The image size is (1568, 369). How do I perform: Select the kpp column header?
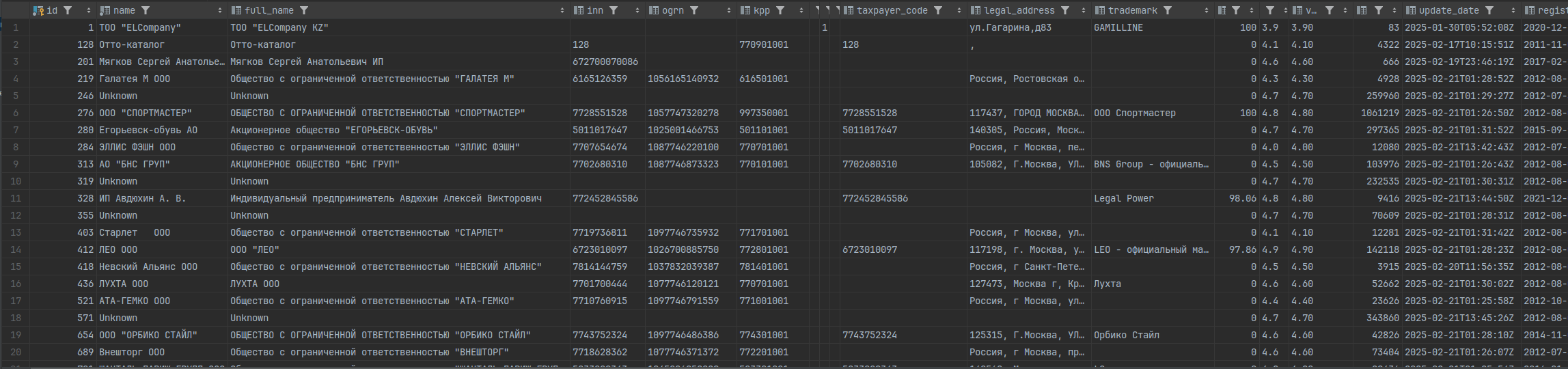coord(761,10)
